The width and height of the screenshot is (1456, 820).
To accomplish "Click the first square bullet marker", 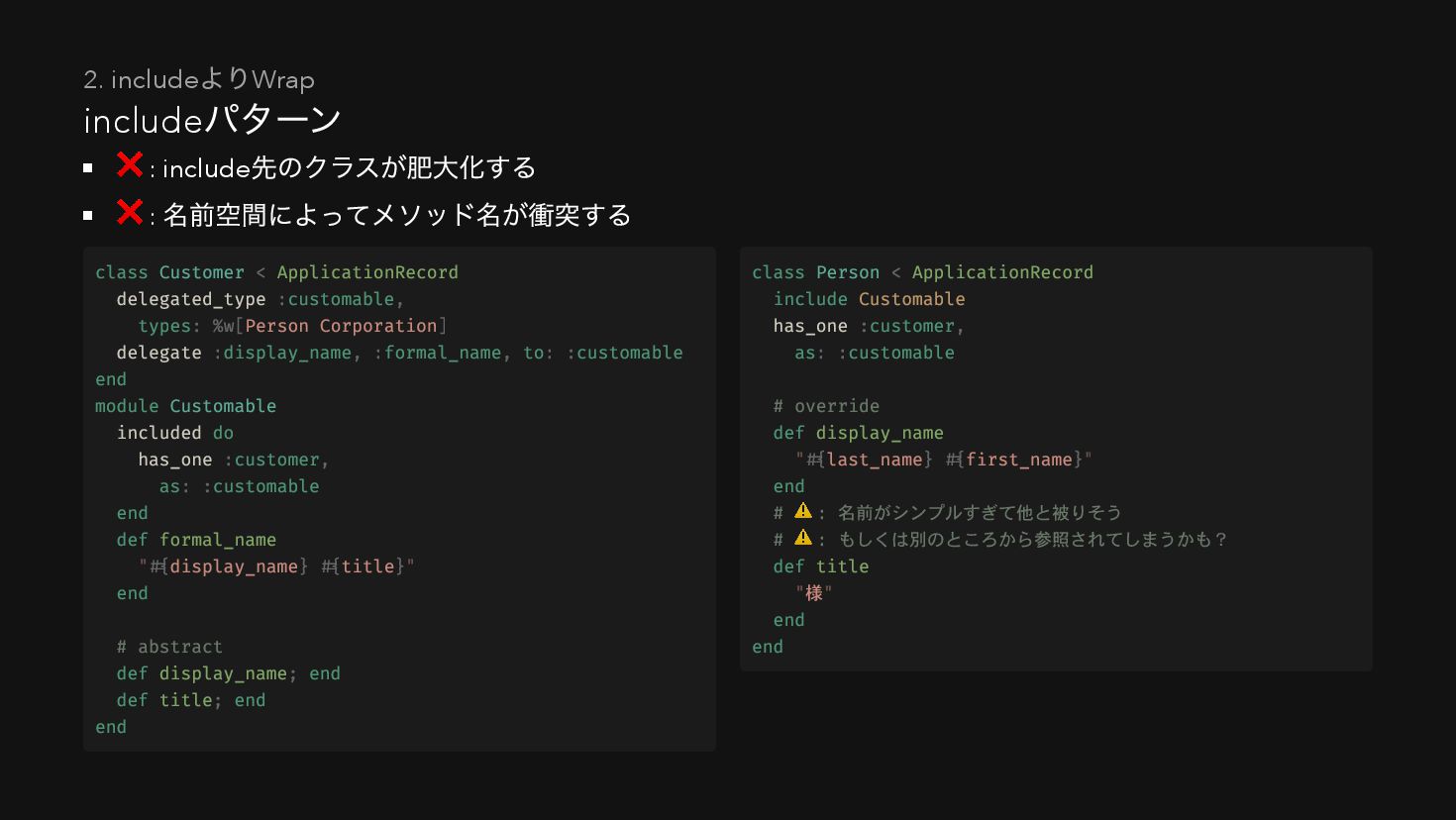I will pos(88,168).
